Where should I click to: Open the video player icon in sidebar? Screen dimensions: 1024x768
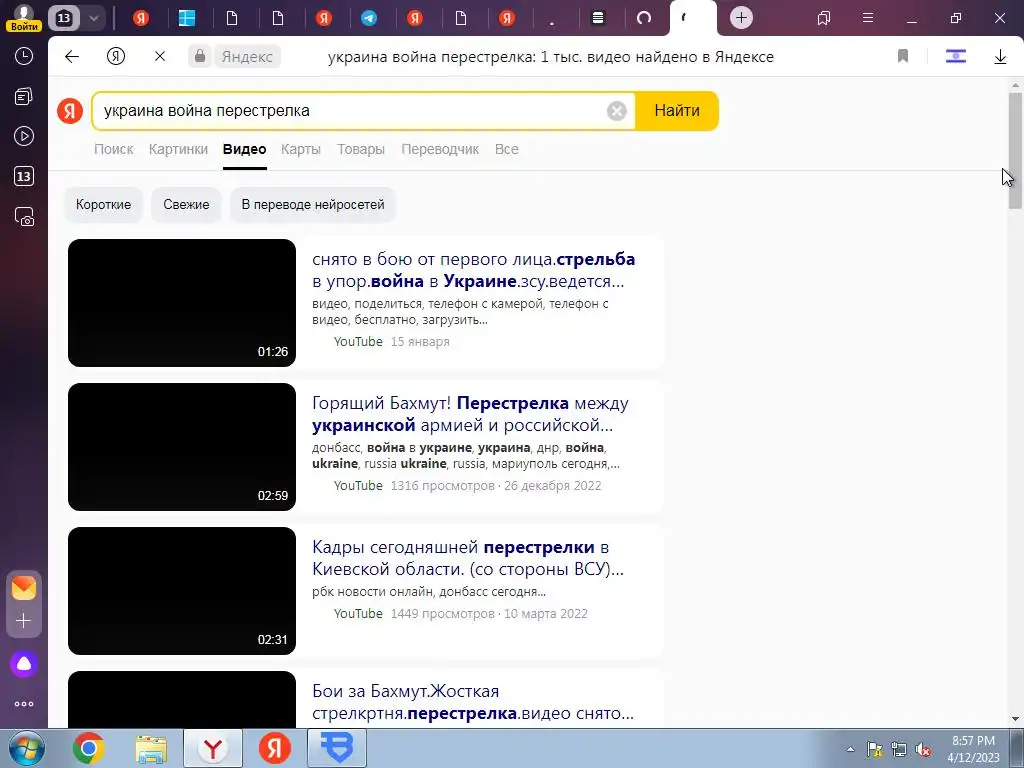(24, 136)
